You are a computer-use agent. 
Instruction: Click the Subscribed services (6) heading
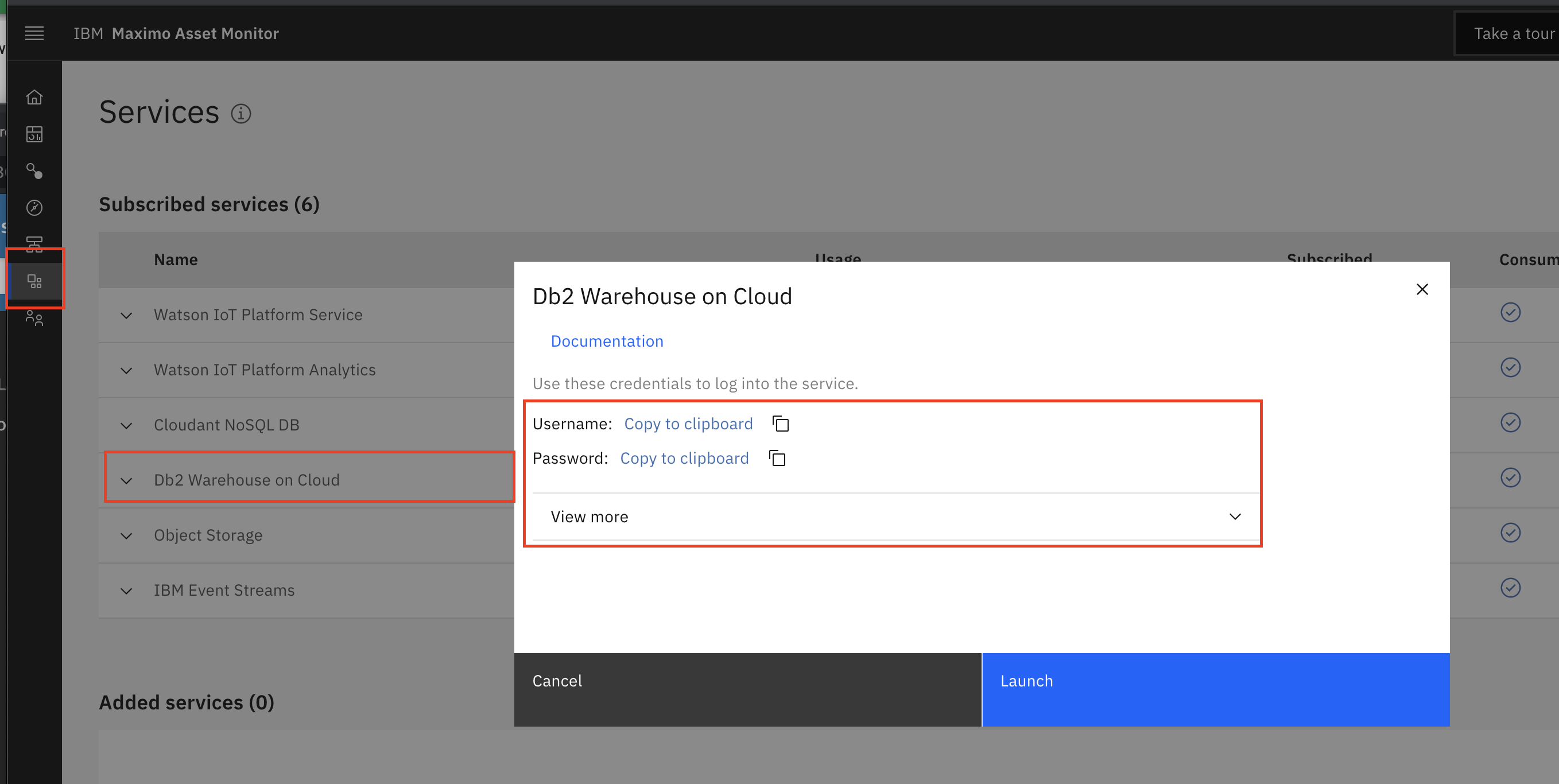209,204
